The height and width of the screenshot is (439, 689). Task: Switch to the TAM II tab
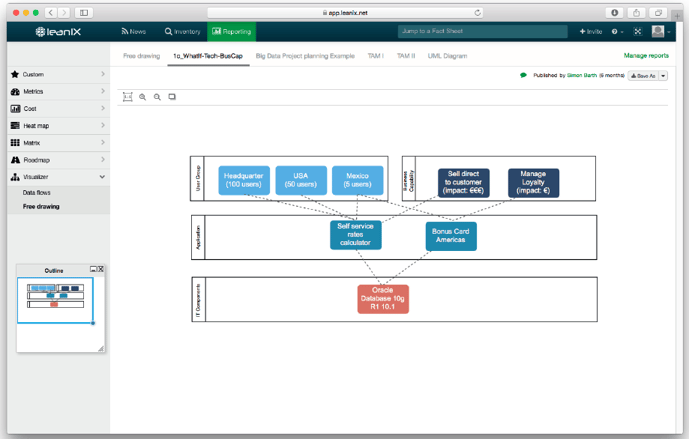coord(406,56)
